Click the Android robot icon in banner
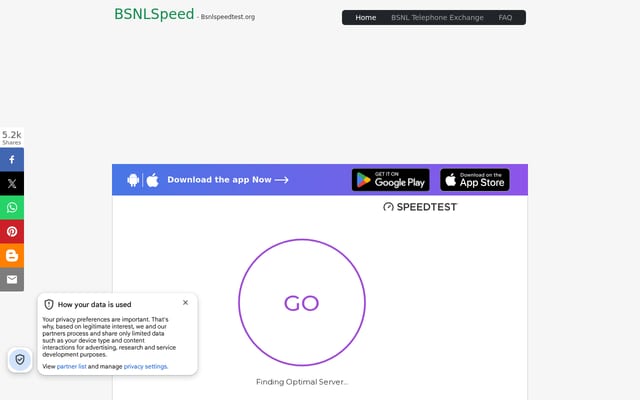640x400 pixels. tap(133, 180)
